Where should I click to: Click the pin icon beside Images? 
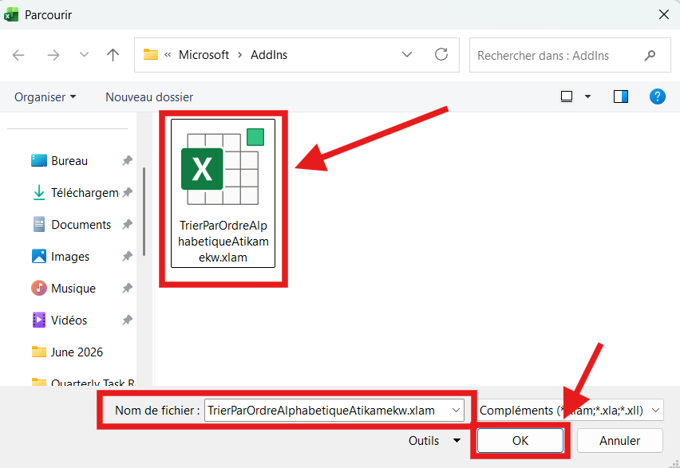(127, 256)
